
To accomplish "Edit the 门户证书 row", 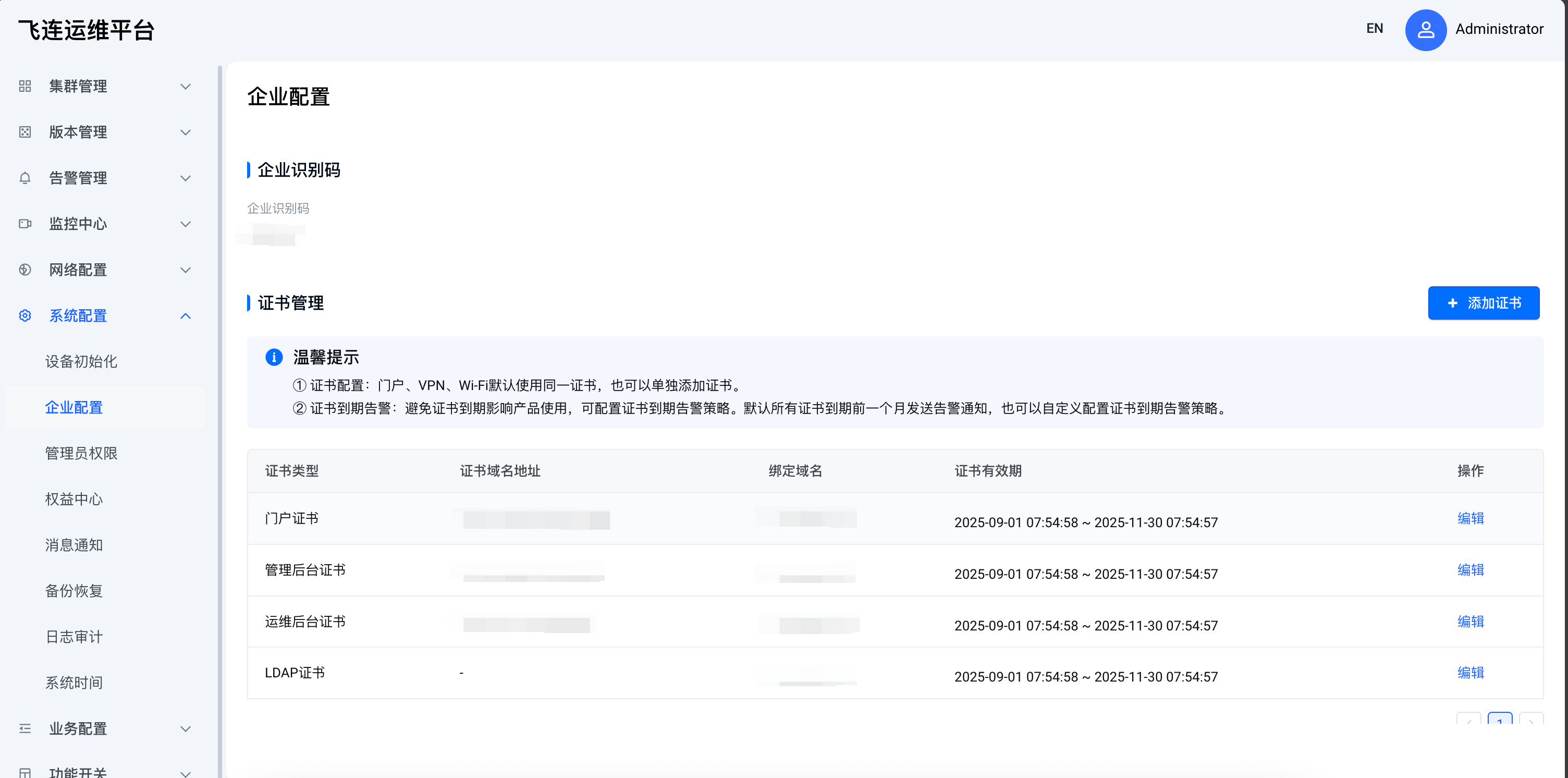I will pyautogui.click(x=1470, y=518).
